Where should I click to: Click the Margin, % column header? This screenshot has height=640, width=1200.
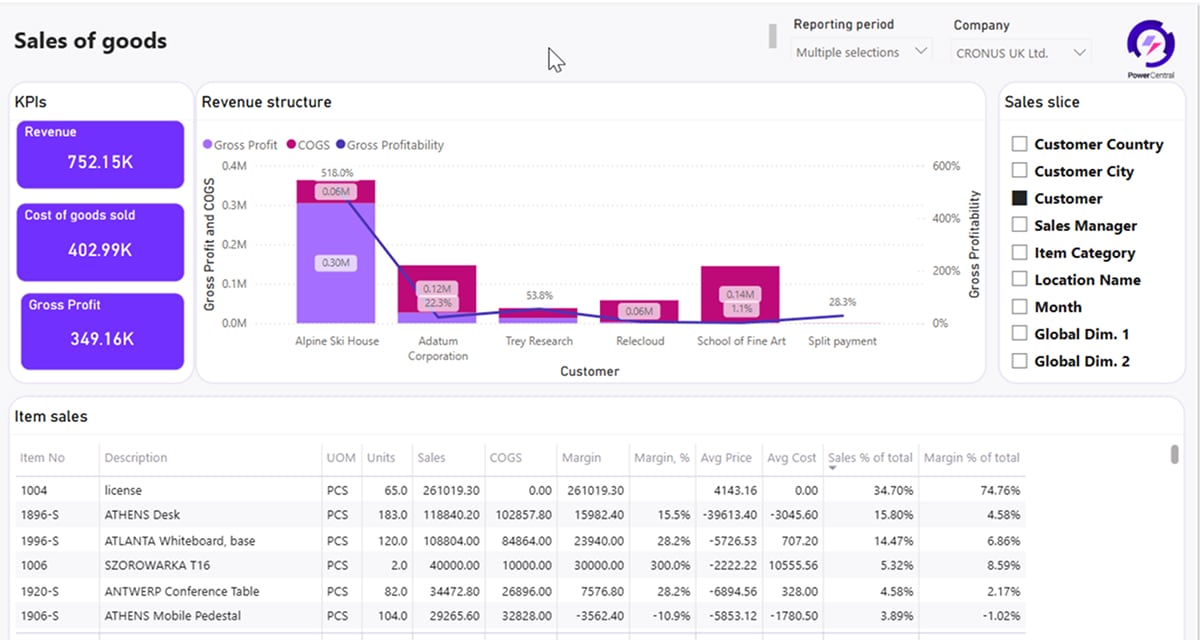click(x=662, y=457)
